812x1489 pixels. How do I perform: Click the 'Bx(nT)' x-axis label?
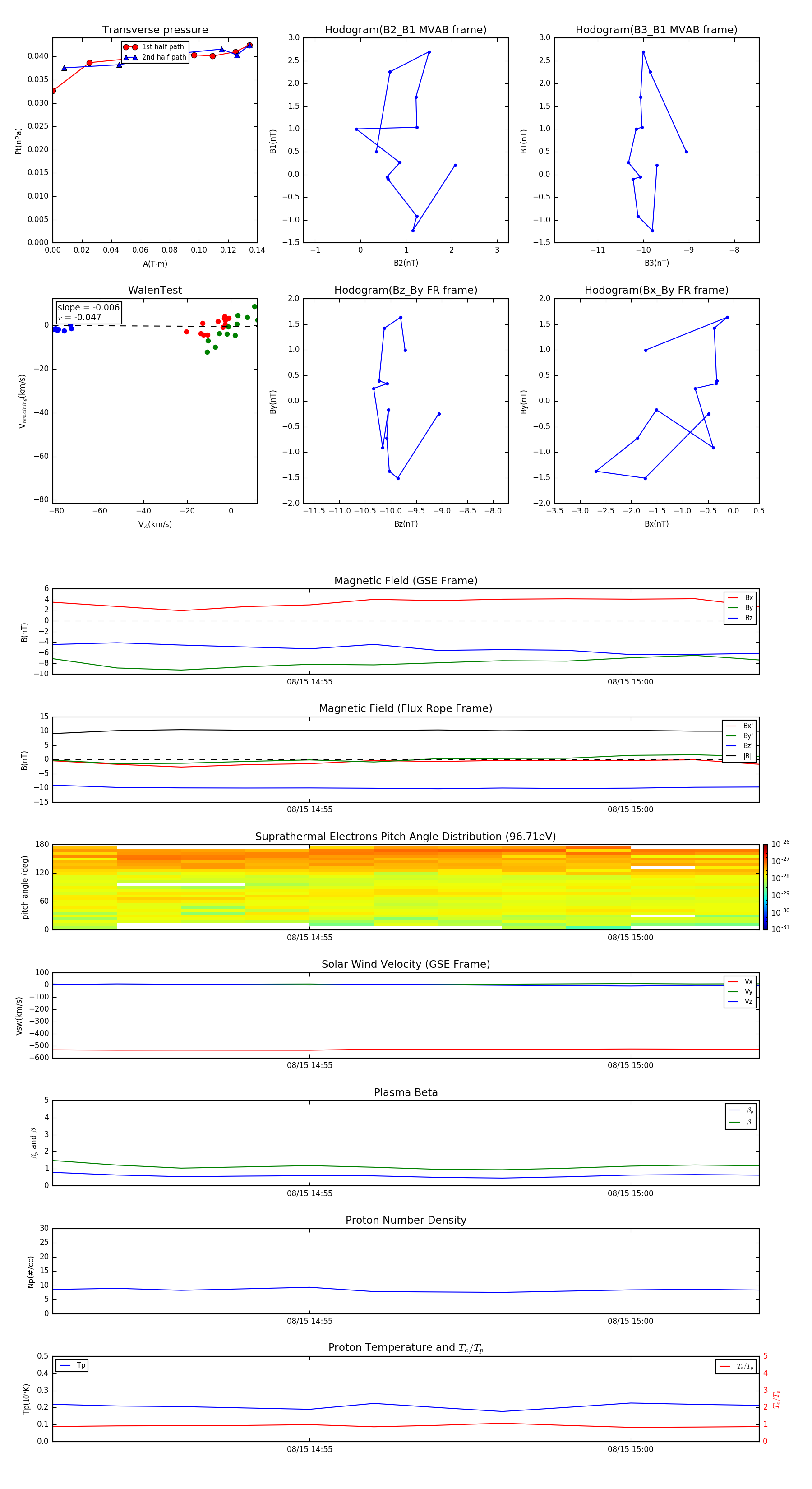(x=656, y=524)
